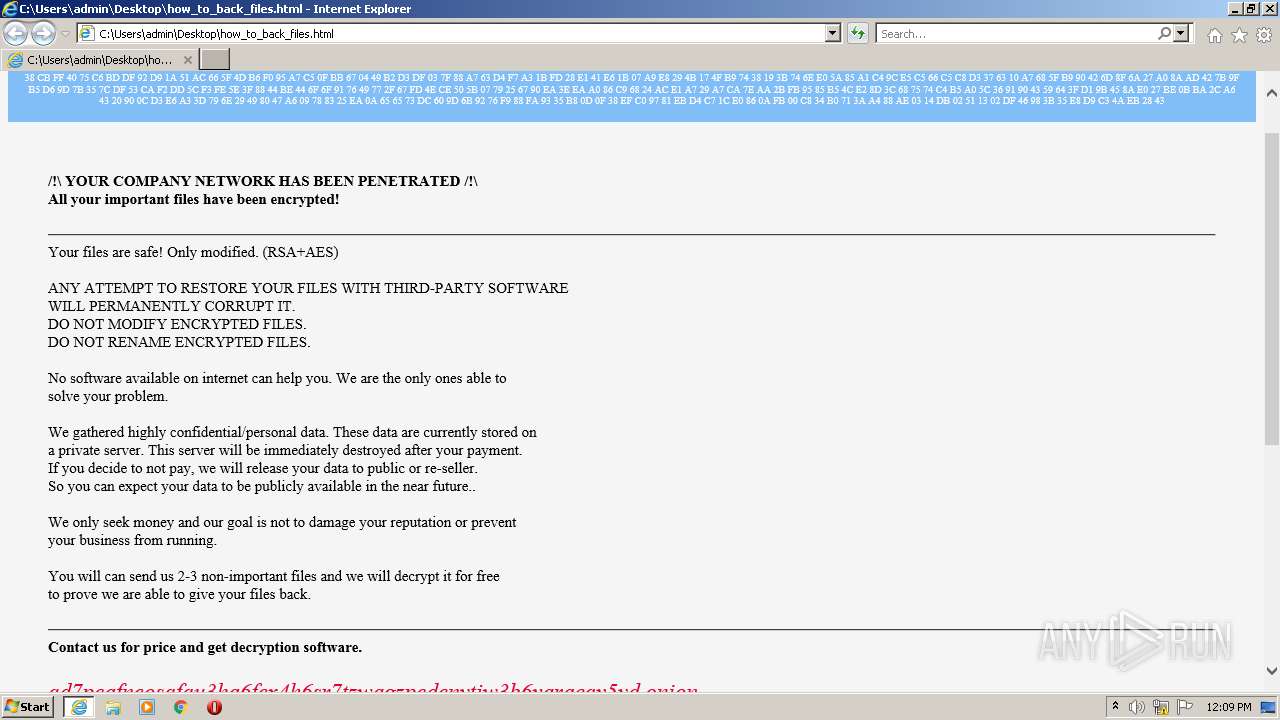Expand the address bar autocomplete dropdown
The height and width of the screenshot is (720, 1280).
[x=832, y=34]
